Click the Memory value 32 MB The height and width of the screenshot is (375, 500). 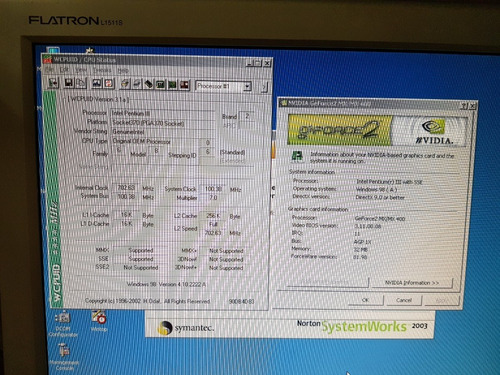coord(361,250)
